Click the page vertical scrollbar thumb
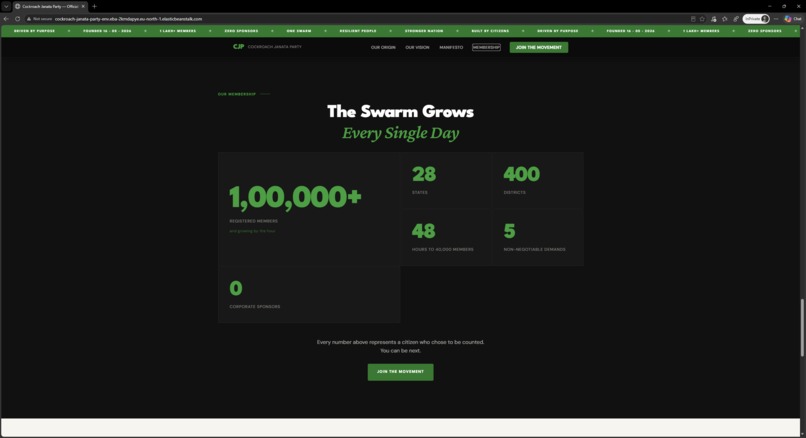Screen dimensions: 806x438 coord(802,327)
